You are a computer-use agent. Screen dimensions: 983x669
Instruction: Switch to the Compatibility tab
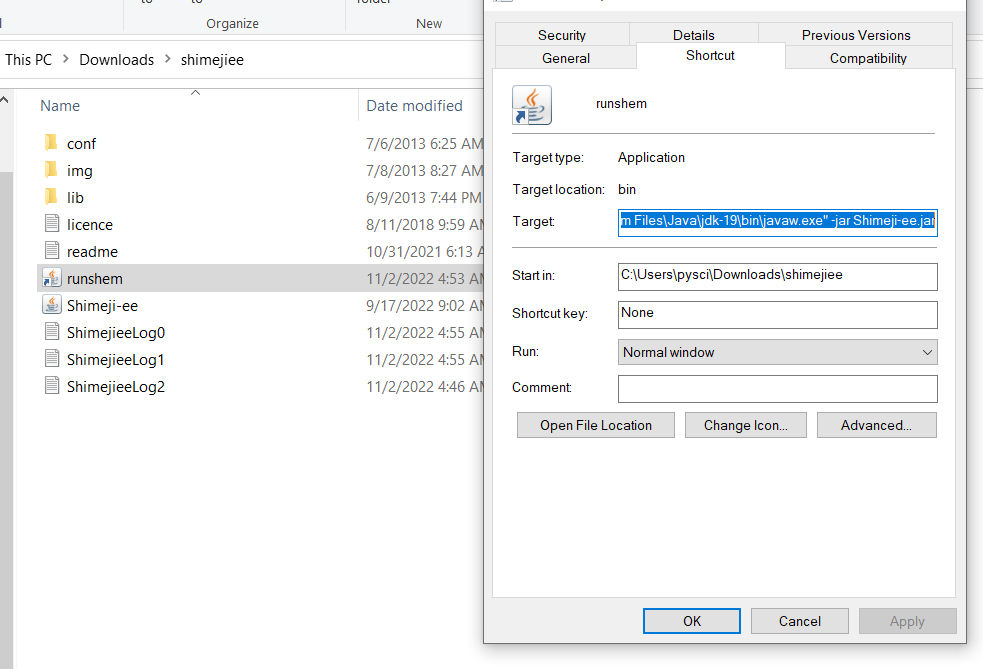click(x=868, y=58)
